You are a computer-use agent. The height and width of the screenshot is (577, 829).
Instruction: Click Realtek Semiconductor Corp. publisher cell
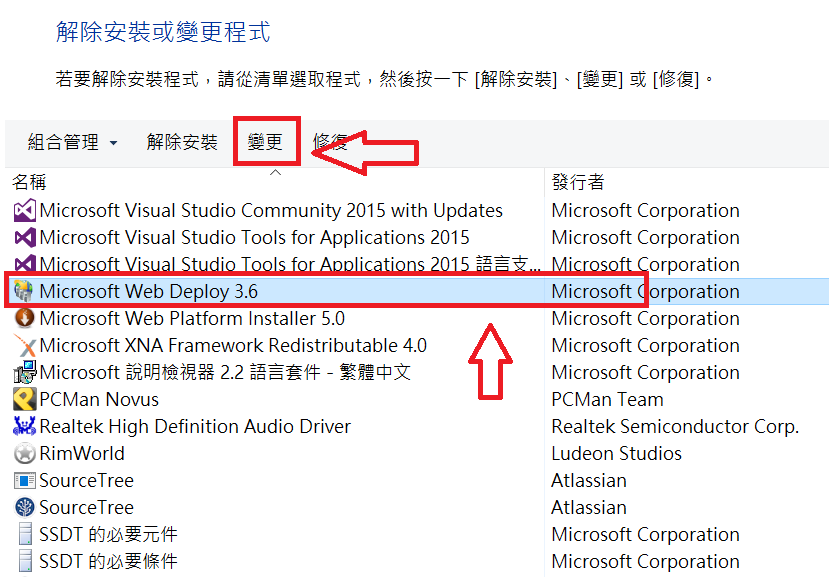click(x=675, y=426)
